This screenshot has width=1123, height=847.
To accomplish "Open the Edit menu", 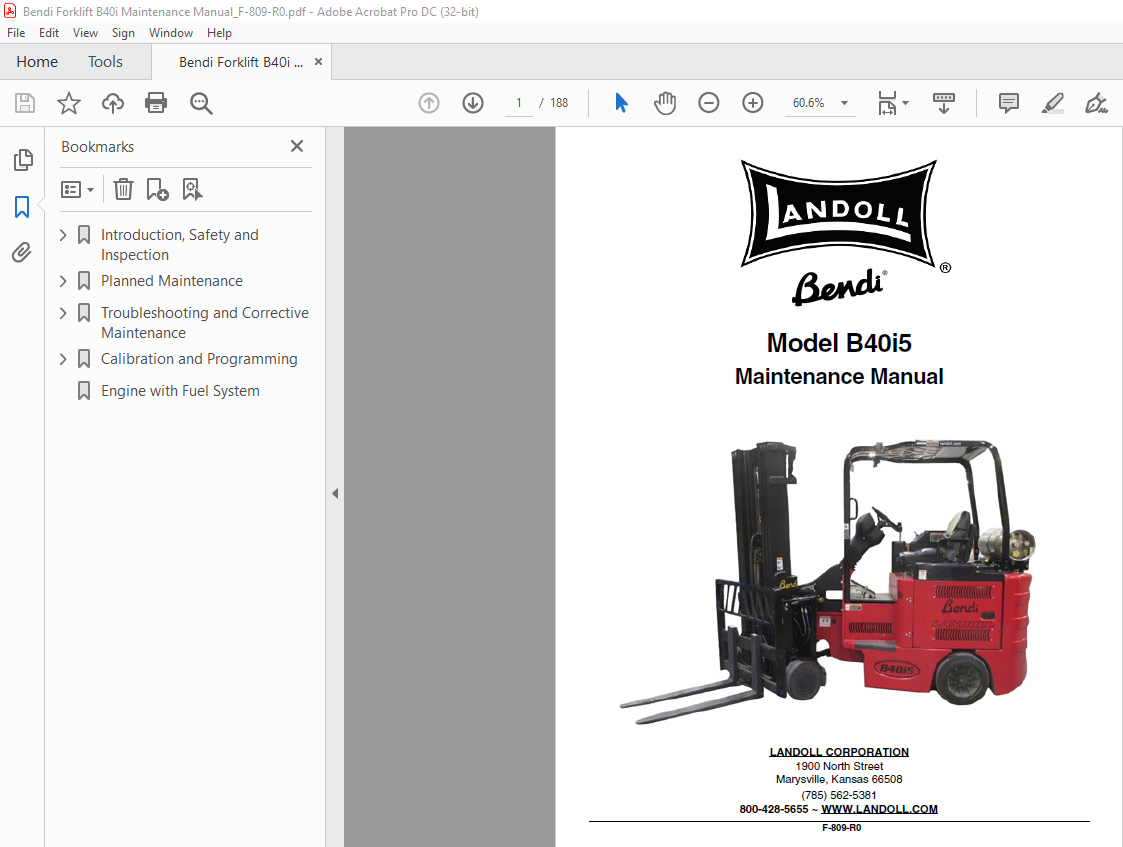I will [49, 33].
